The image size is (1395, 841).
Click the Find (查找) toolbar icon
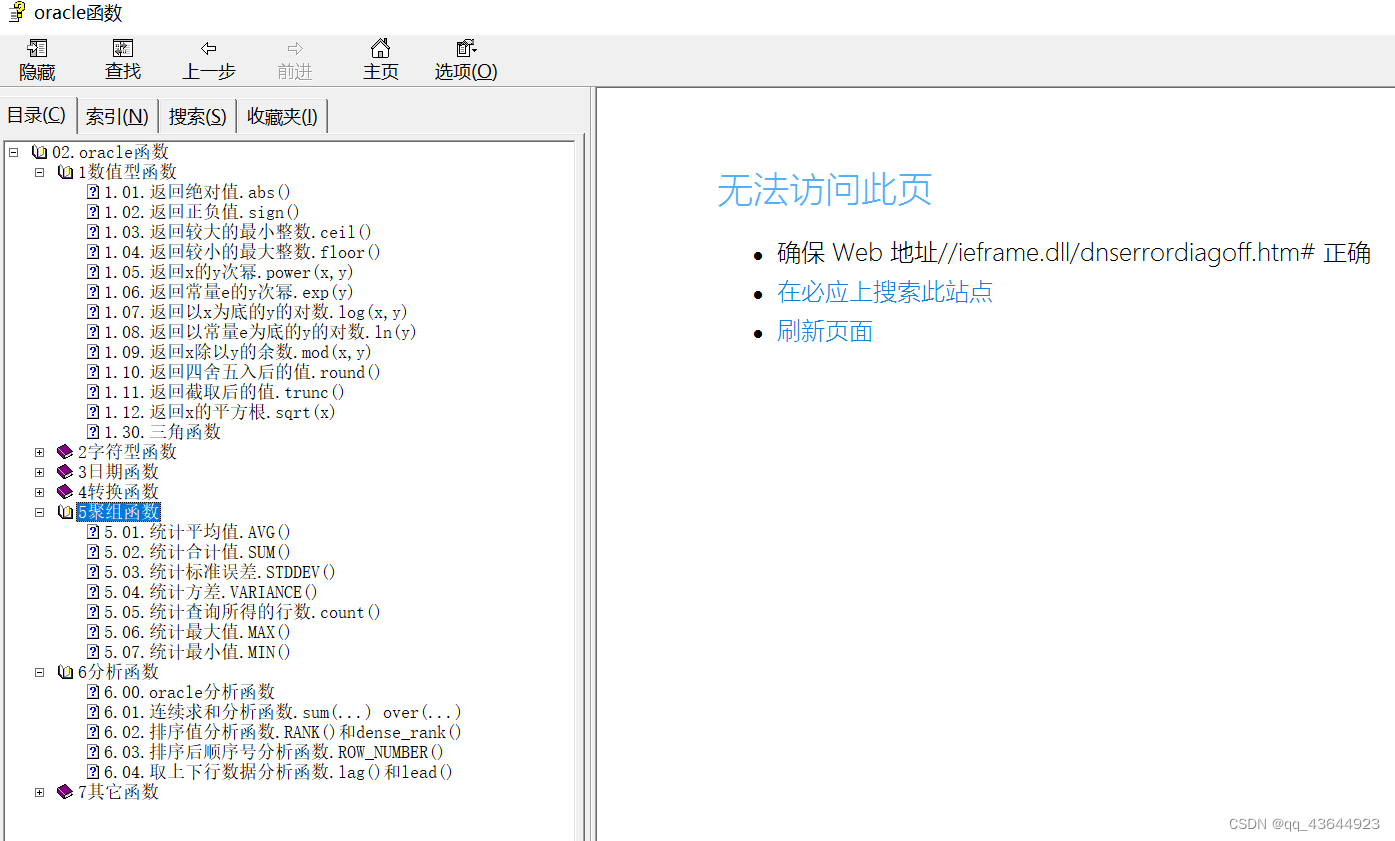tap(123, 48)
